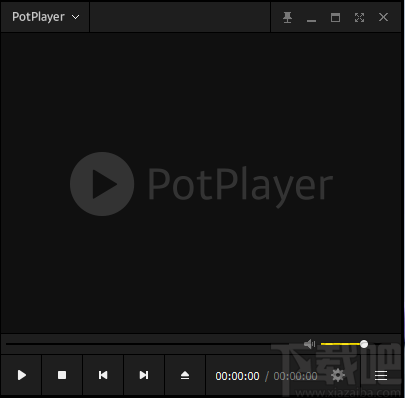
Task: Click the empty title bar area
Action: (x=180, y=17)
